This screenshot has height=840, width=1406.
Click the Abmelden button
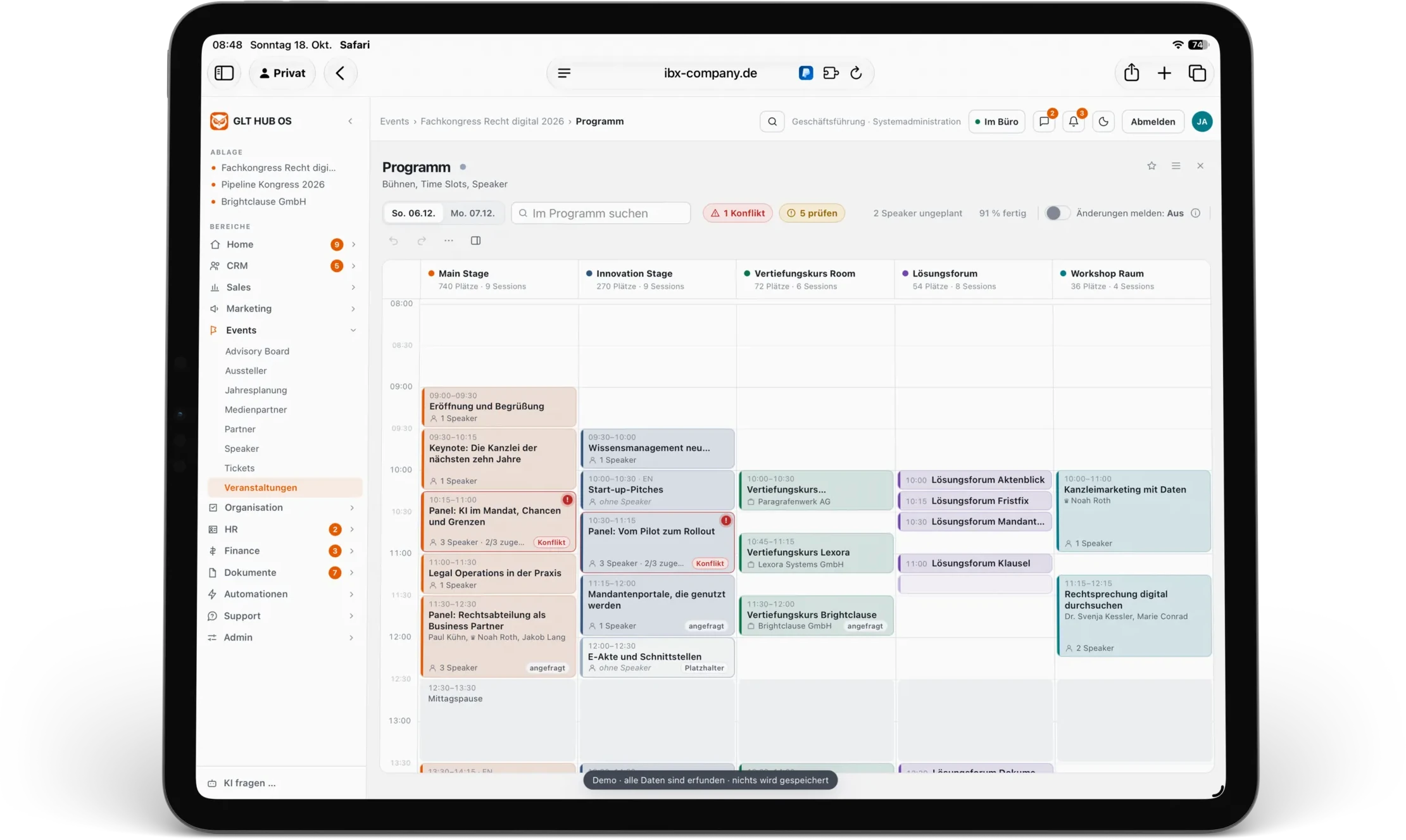pos(1153,122)
